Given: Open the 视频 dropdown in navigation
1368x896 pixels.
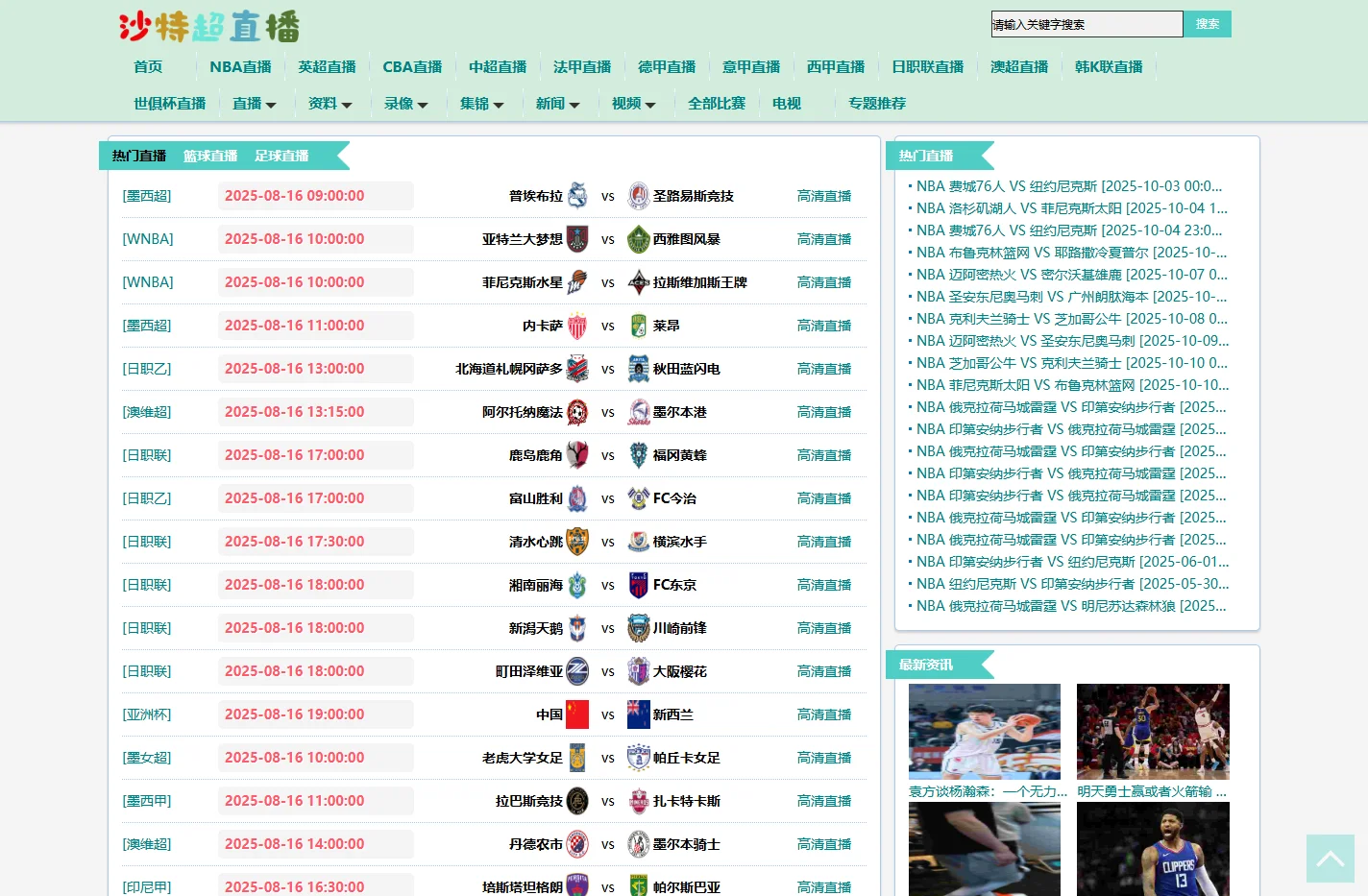Looking at the screenshot, I should coord(634,104).
